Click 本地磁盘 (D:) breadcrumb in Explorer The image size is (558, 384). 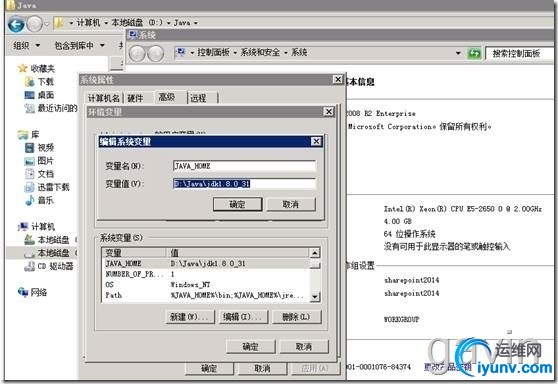point(137,23)
